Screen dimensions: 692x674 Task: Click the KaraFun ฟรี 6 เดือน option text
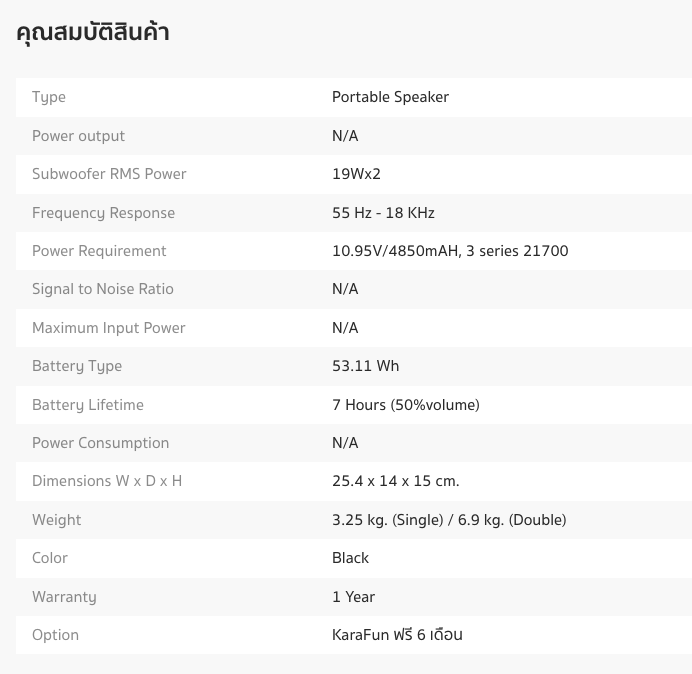[x=397, y=635]
